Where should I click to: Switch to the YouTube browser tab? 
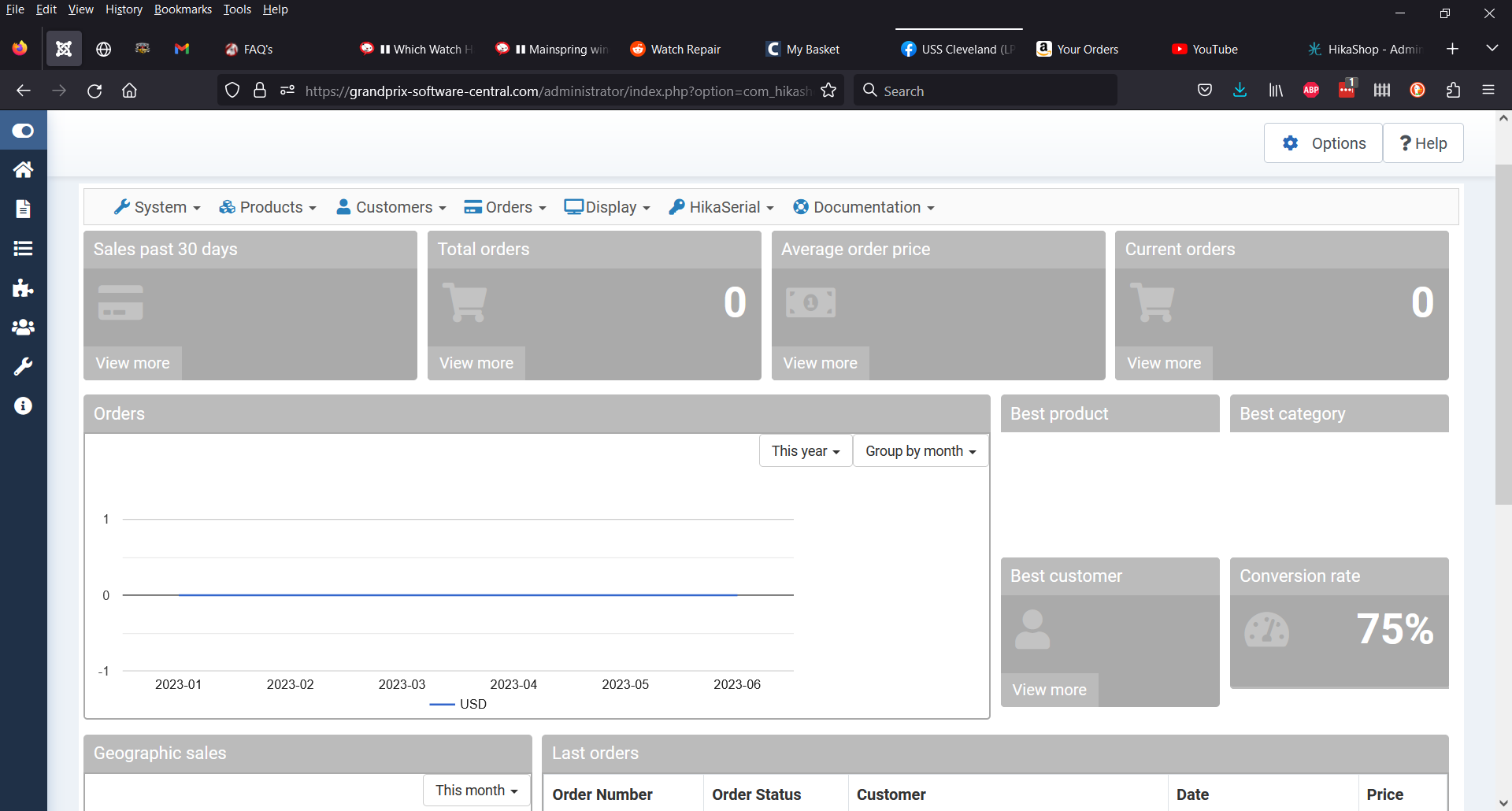pyautogui.click(x=1214, y=49)
